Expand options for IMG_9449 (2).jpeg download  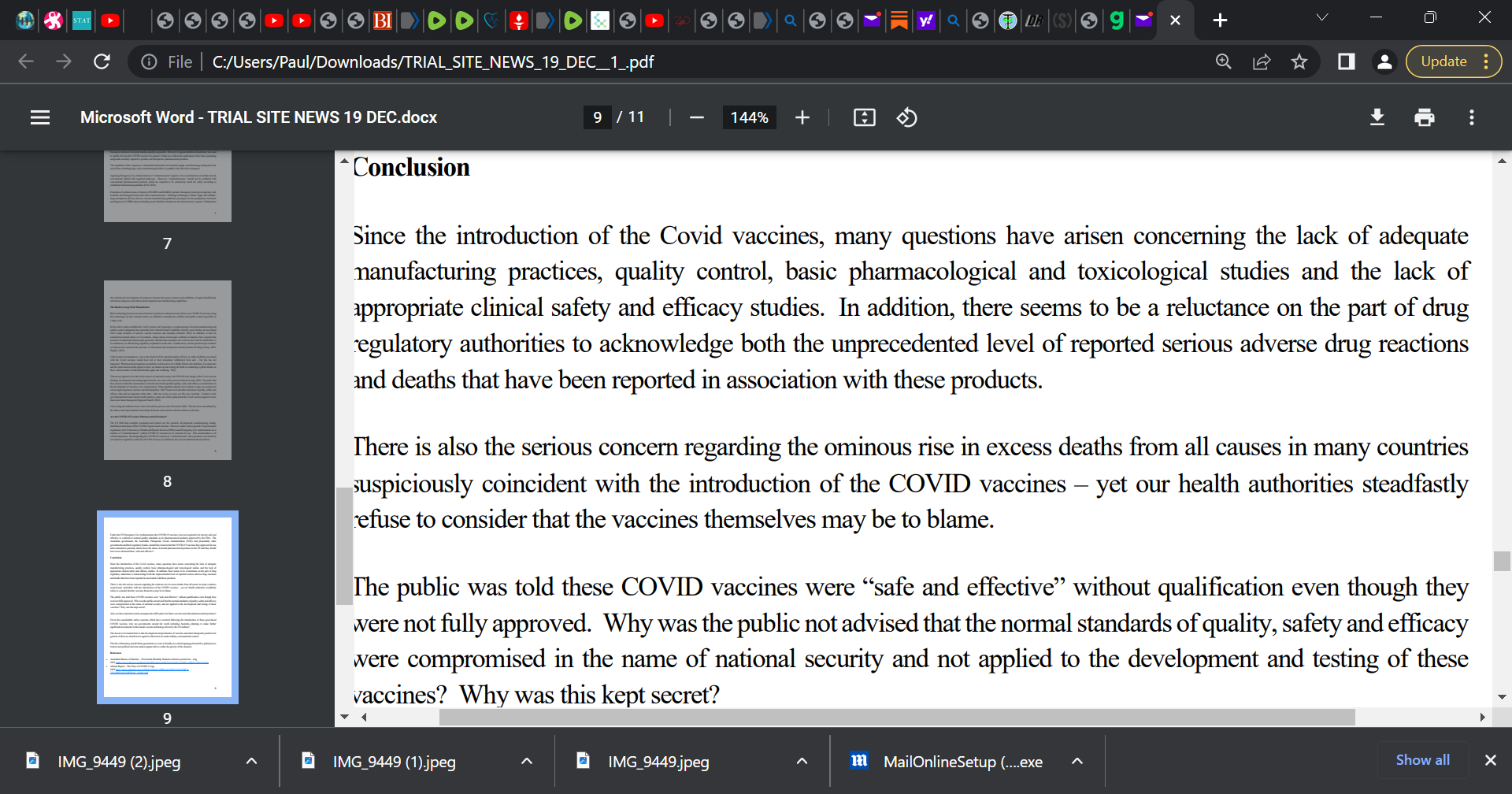[x=251, y=761]
